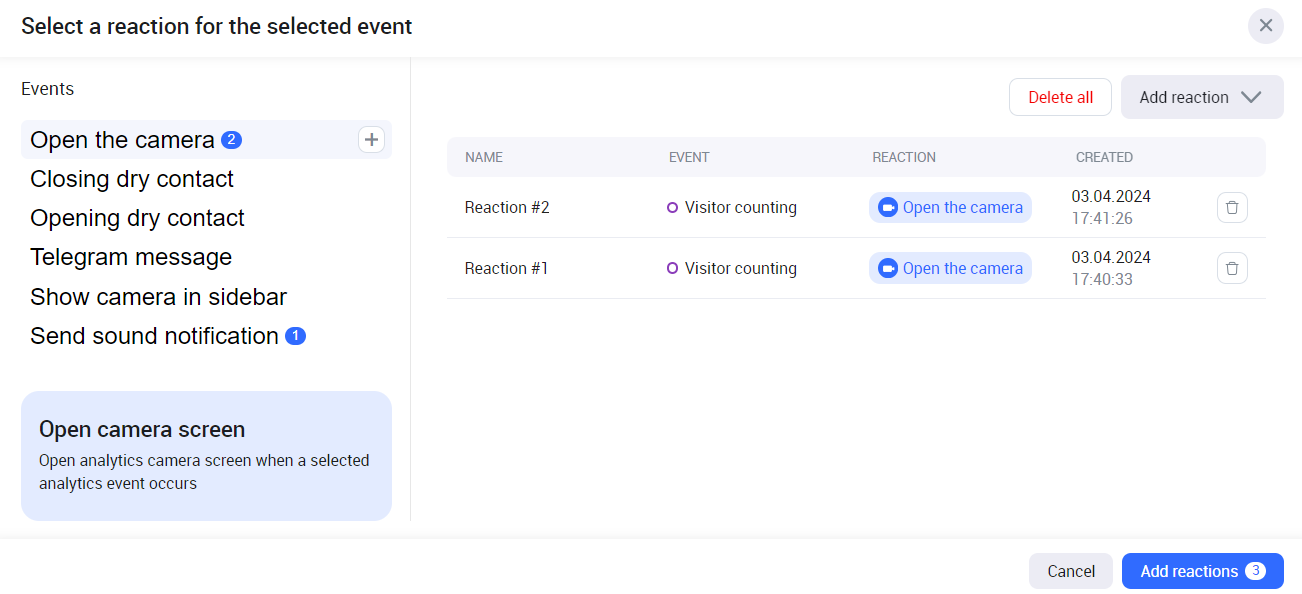
Task: Click the NAME column header
Action: [484, 157]
